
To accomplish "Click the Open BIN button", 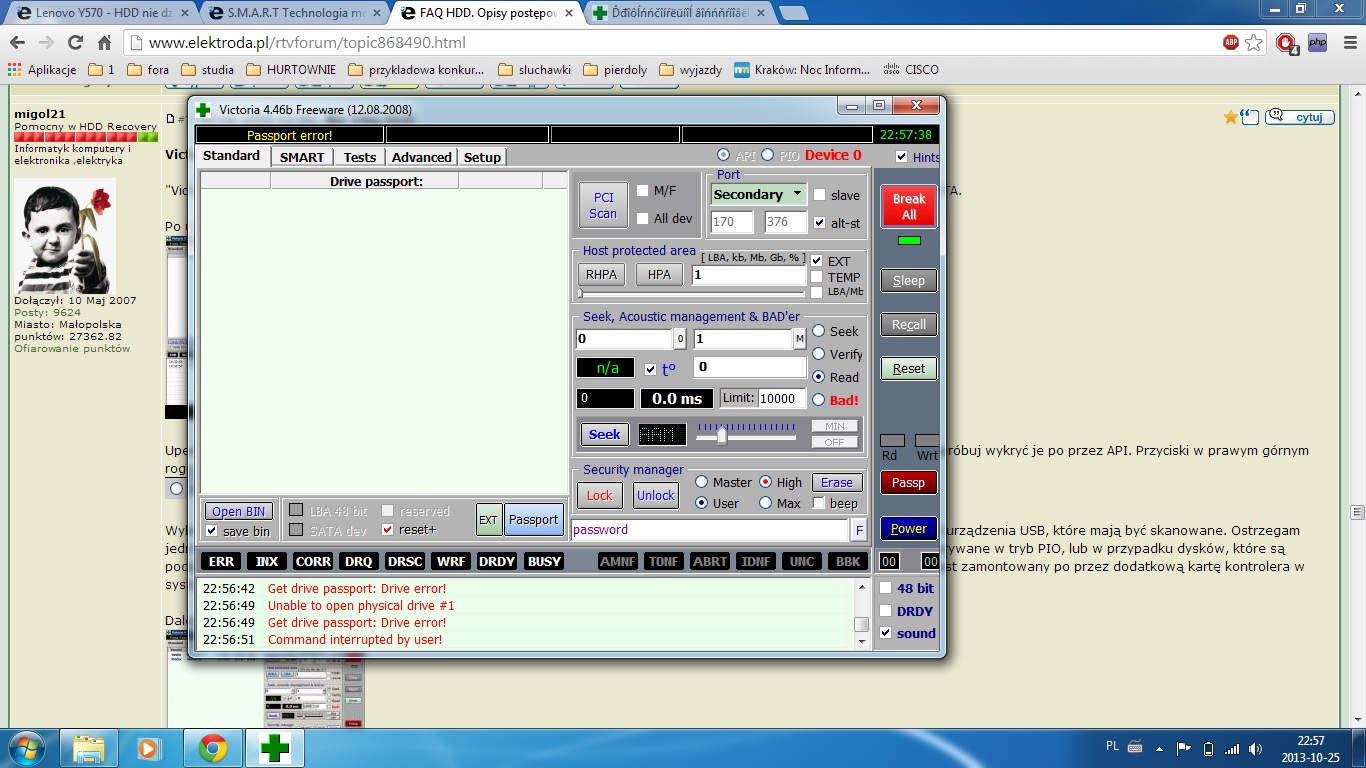I will 239,511.
